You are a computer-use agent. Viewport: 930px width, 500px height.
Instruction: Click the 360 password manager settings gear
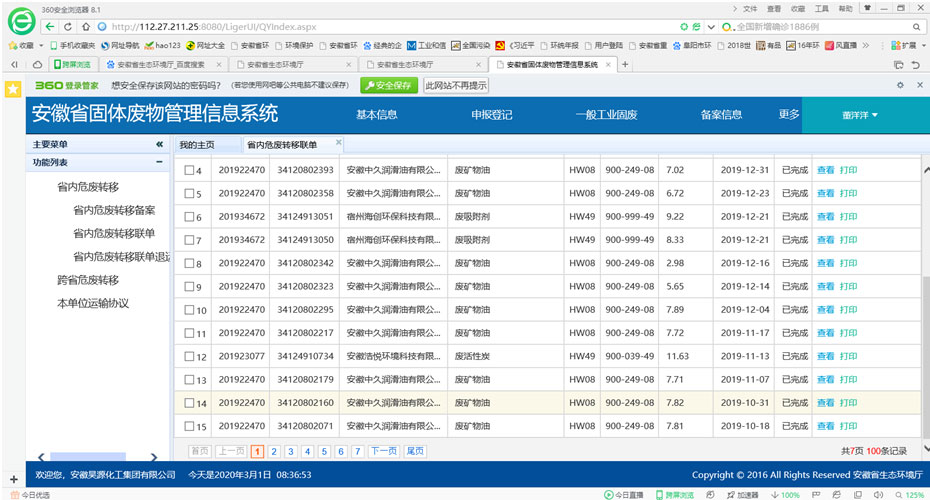(x=900, y=86)
